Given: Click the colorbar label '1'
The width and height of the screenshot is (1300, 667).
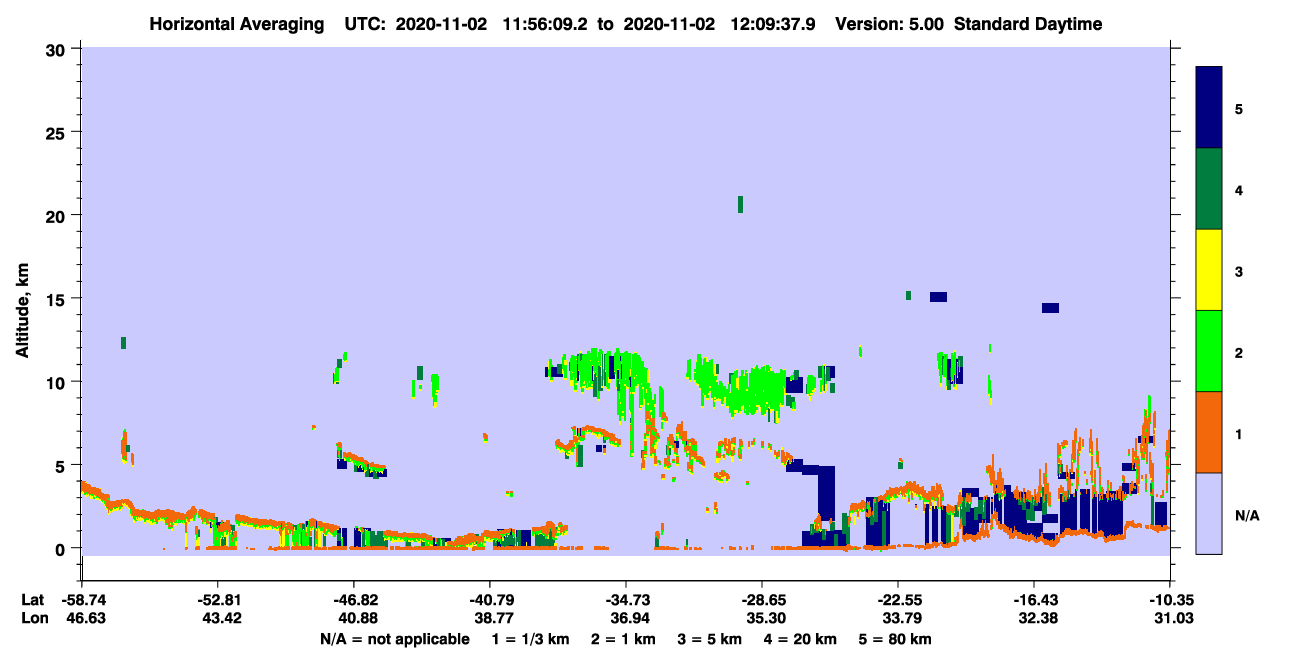Looking at the screenshot, I should click(x=1239, y=433).
